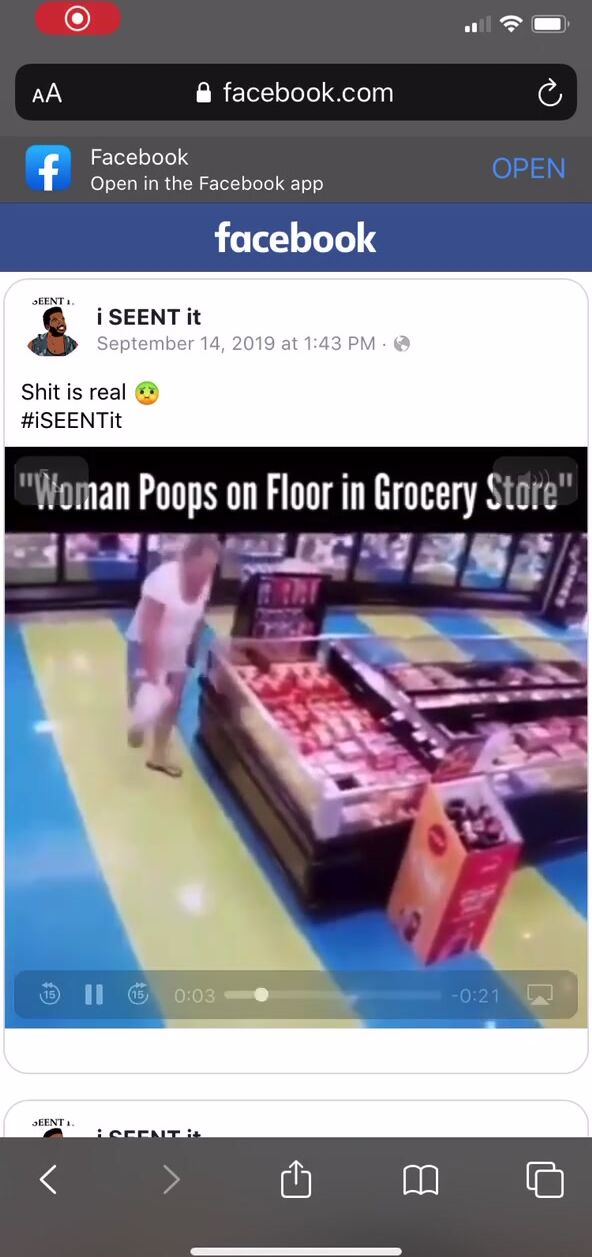Click the video progress slider knob
This screenshot has height=1257, width=592.
(261, 995)
